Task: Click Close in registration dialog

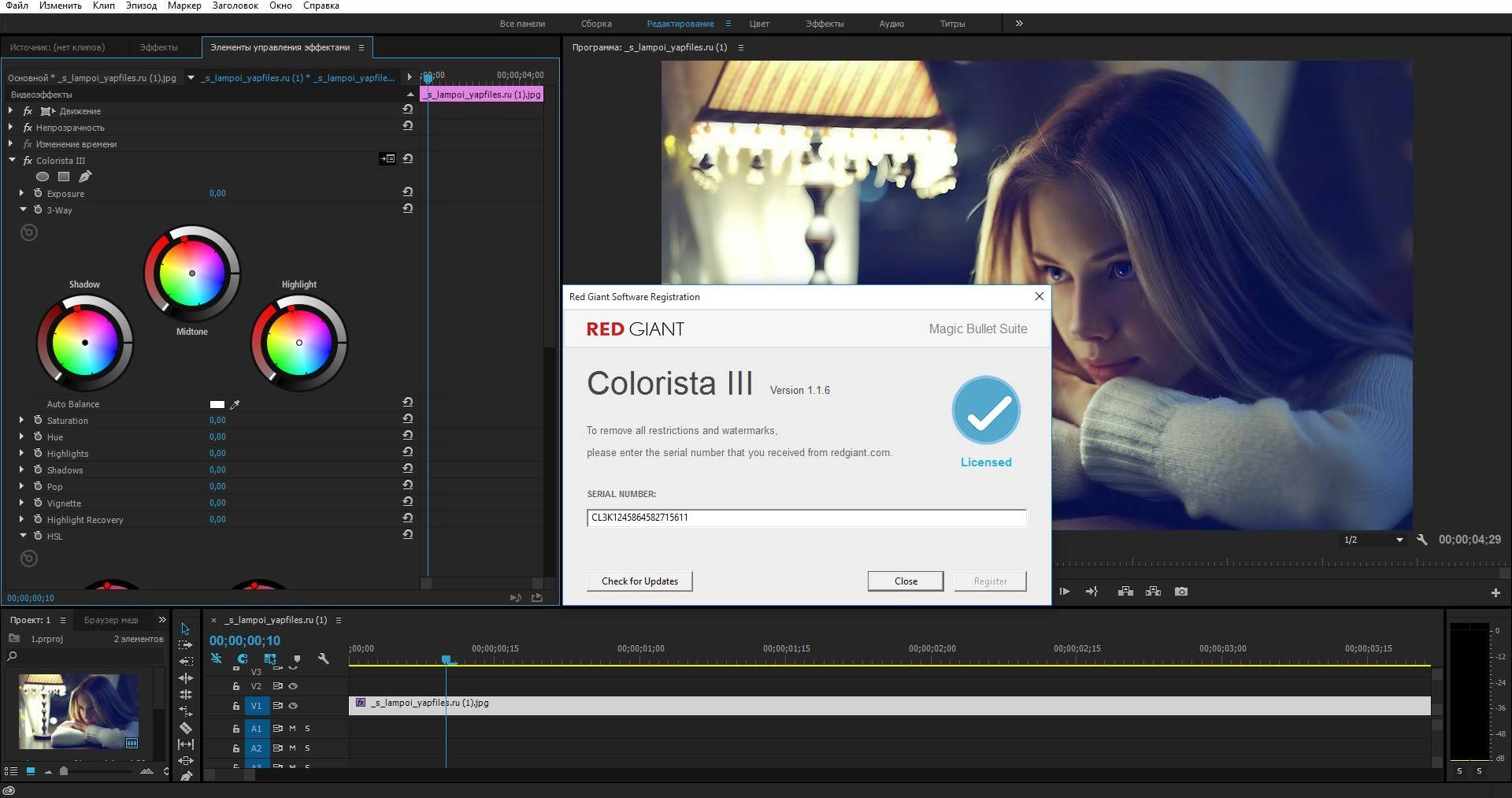Action: click(x=906, y=581)
